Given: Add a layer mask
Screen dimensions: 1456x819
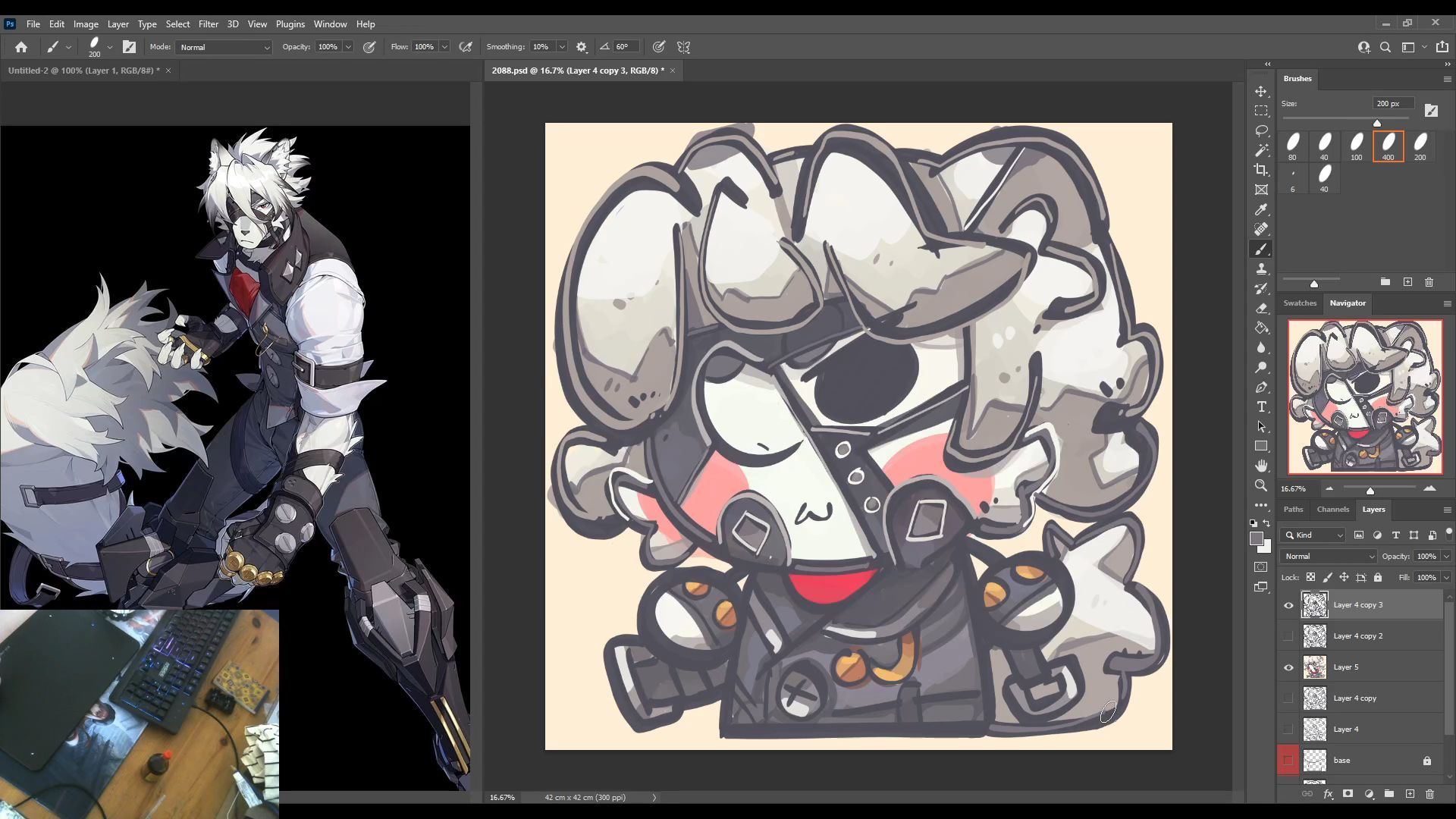Looking at the screenshot, I should pyautogui.click(x=1348, y=794).
